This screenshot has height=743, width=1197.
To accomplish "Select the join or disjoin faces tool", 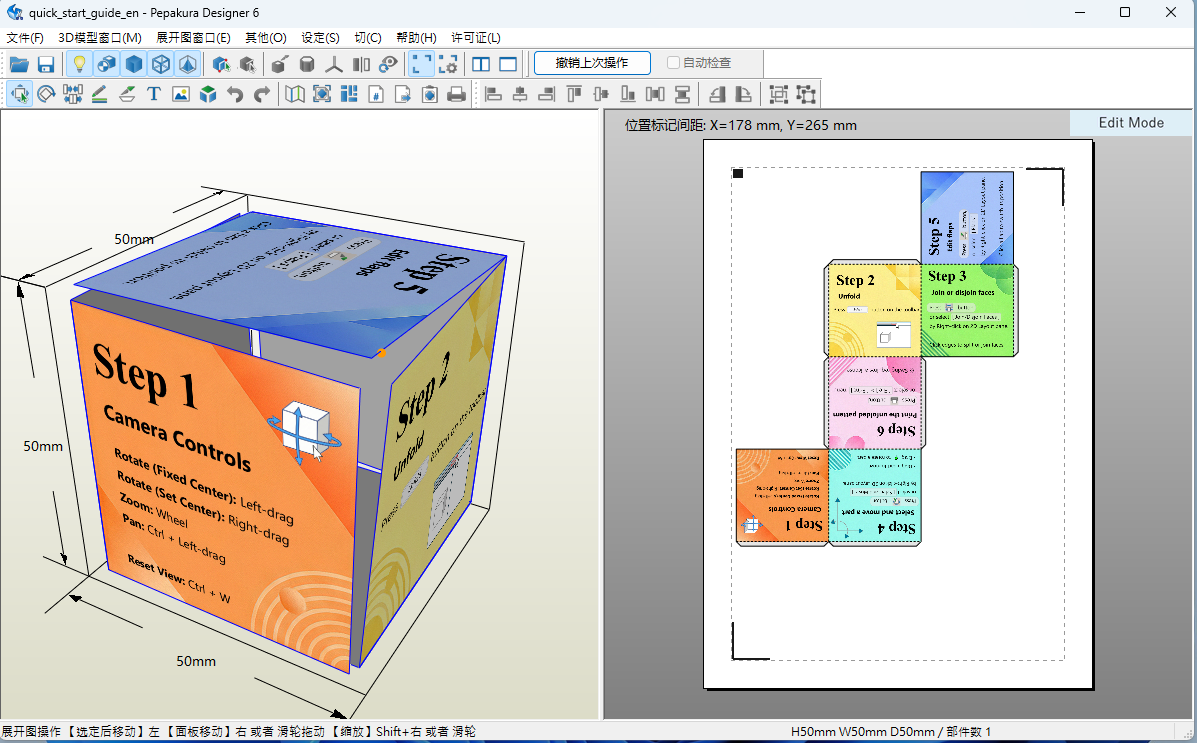I will [x=73, y=94].
